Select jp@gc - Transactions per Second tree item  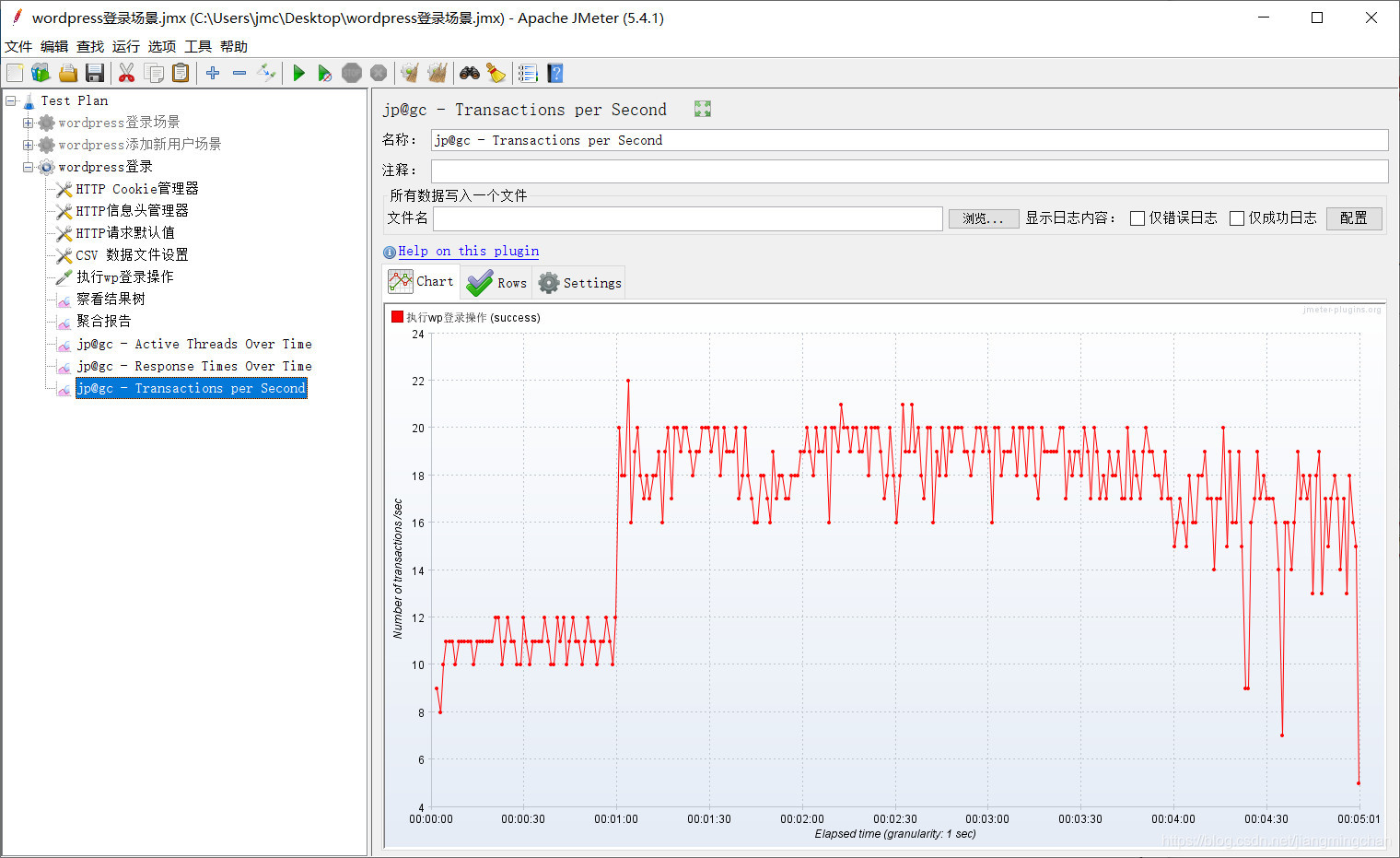pos(192,388)
